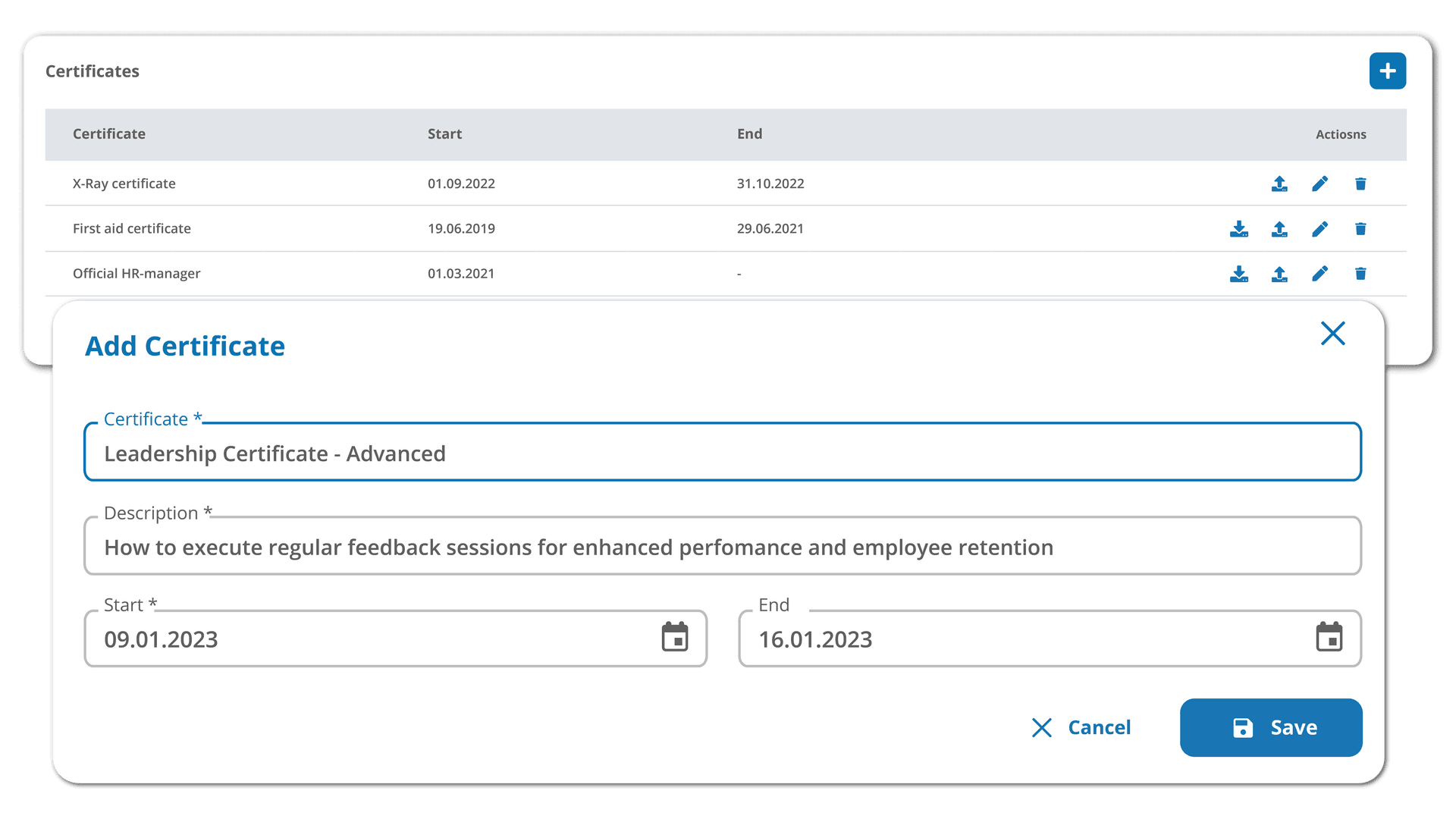Edit the X-Ray certificate row
The height and width of the screenshot is (819, 1456).
pos(1319,184)
